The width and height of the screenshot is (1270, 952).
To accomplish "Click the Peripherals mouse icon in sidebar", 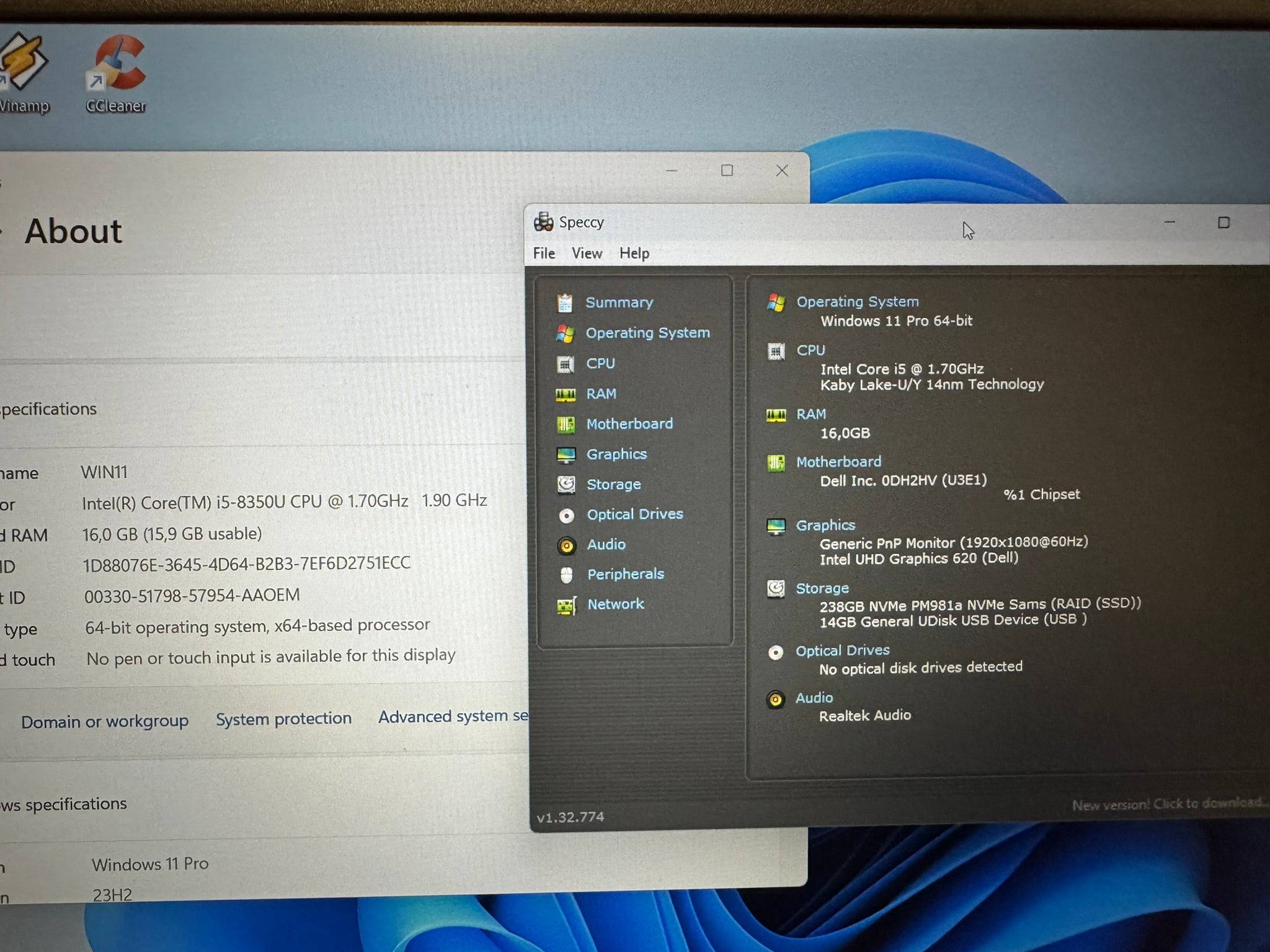I will pos(566,575).
